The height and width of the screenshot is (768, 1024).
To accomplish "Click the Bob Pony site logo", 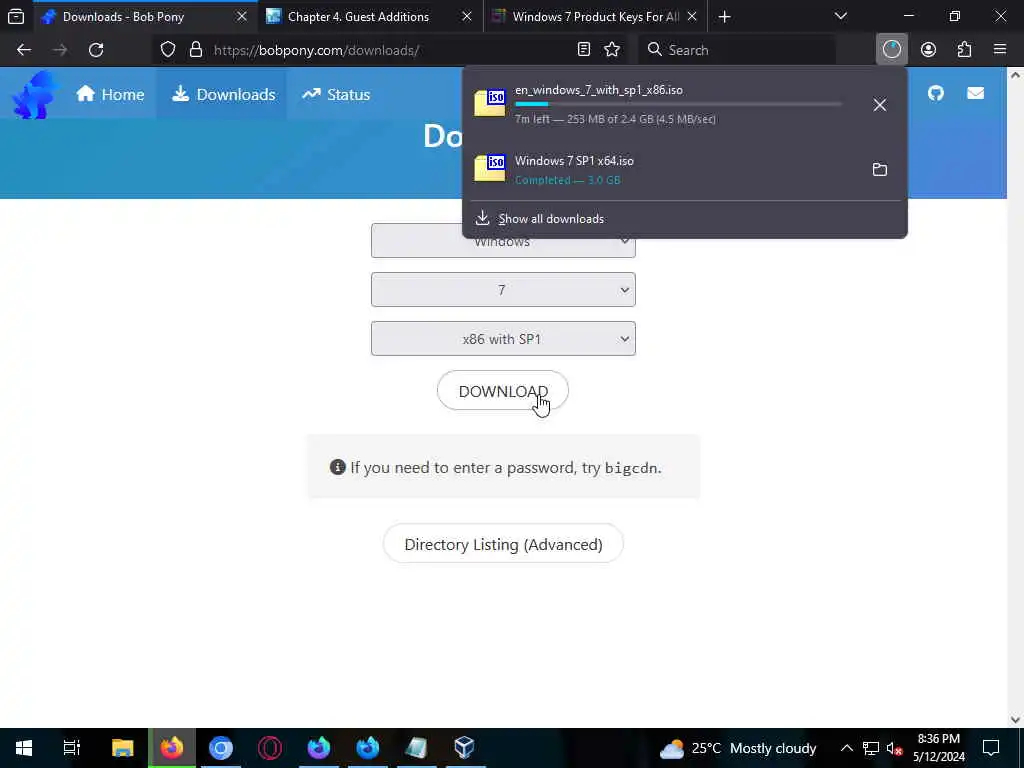I will [x=34, y=95].
